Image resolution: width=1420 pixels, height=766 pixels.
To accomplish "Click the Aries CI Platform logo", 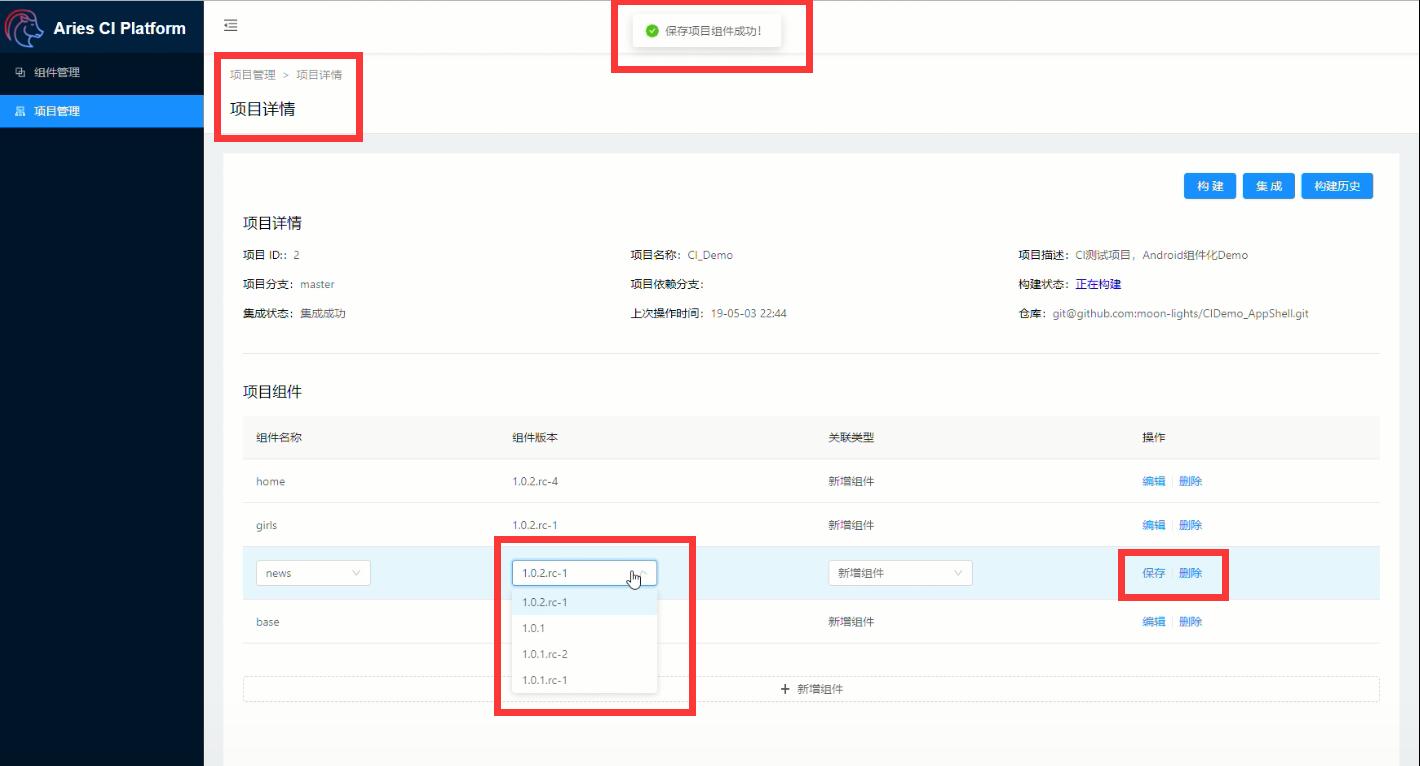I will (x=25, y=27).
